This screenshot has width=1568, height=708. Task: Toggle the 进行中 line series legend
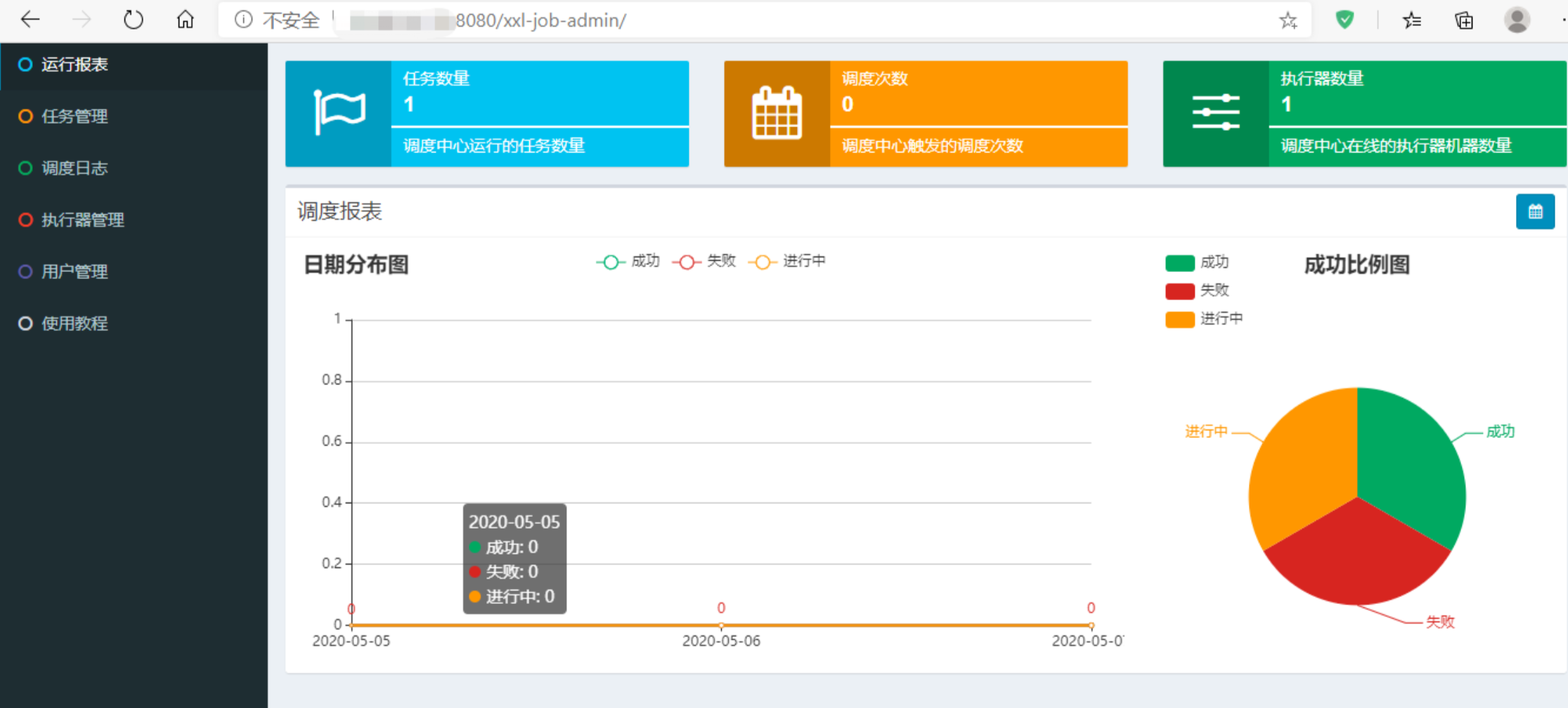(786, 262)
